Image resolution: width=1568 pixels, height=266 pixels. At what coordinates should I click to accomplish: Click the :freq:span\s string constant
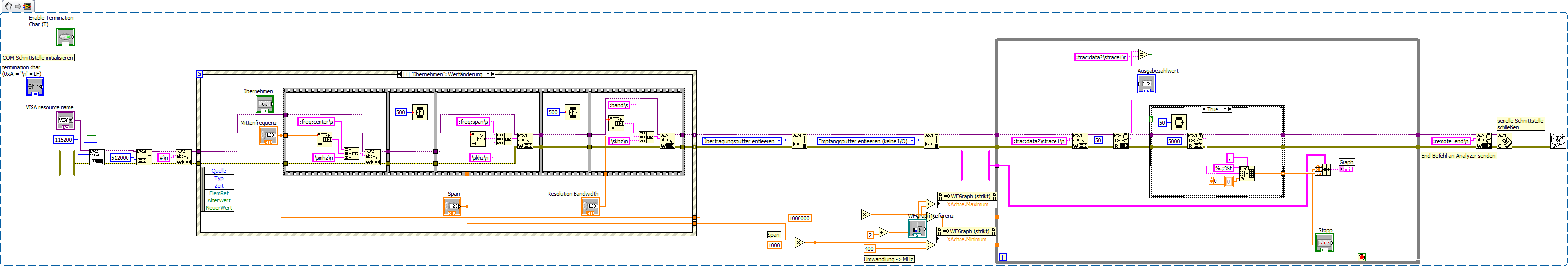[x=474, y=122]
